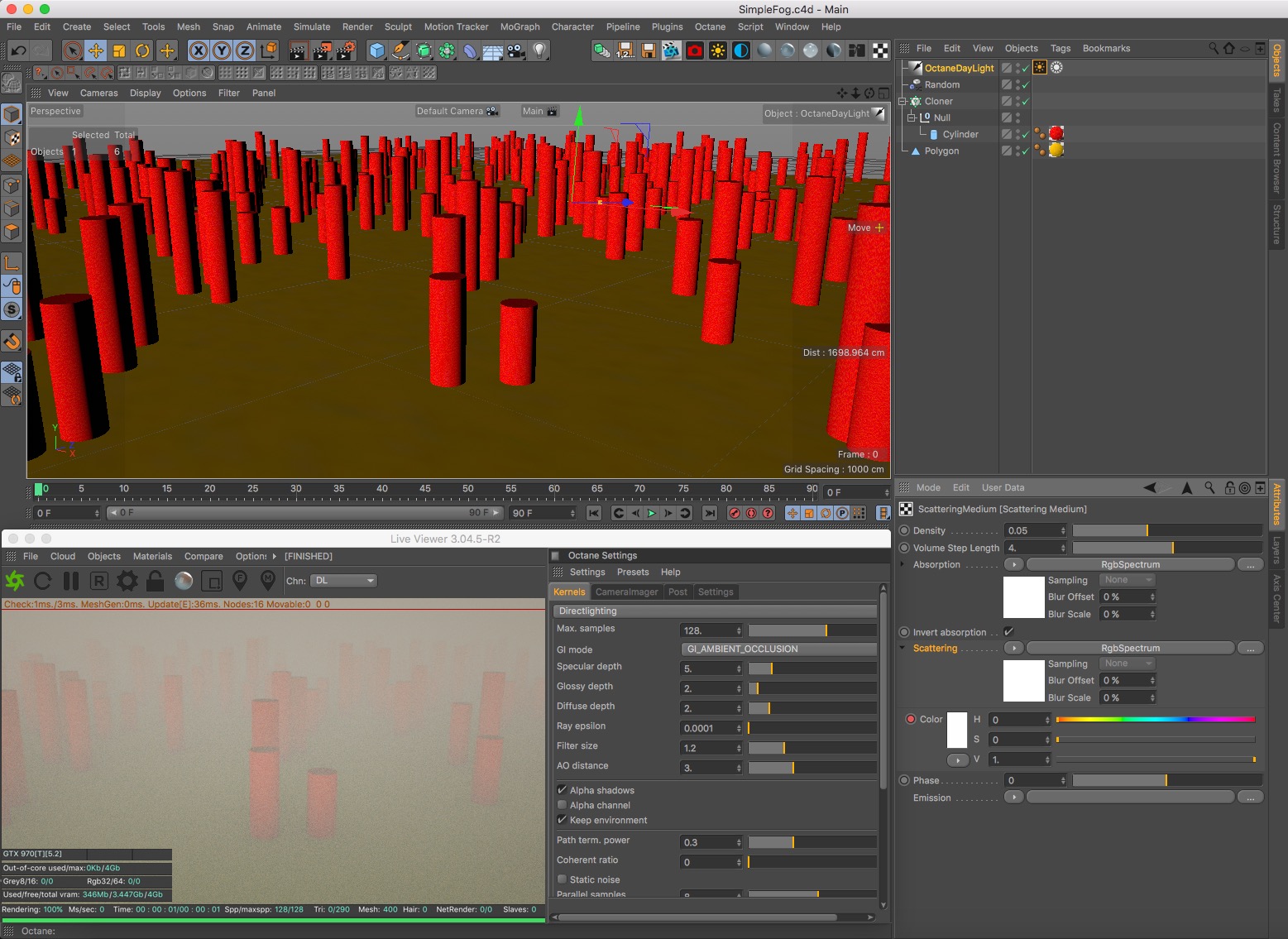Collapse the Cloner object tree
The width and height of the screenshot is (1288, 939).
903,102
